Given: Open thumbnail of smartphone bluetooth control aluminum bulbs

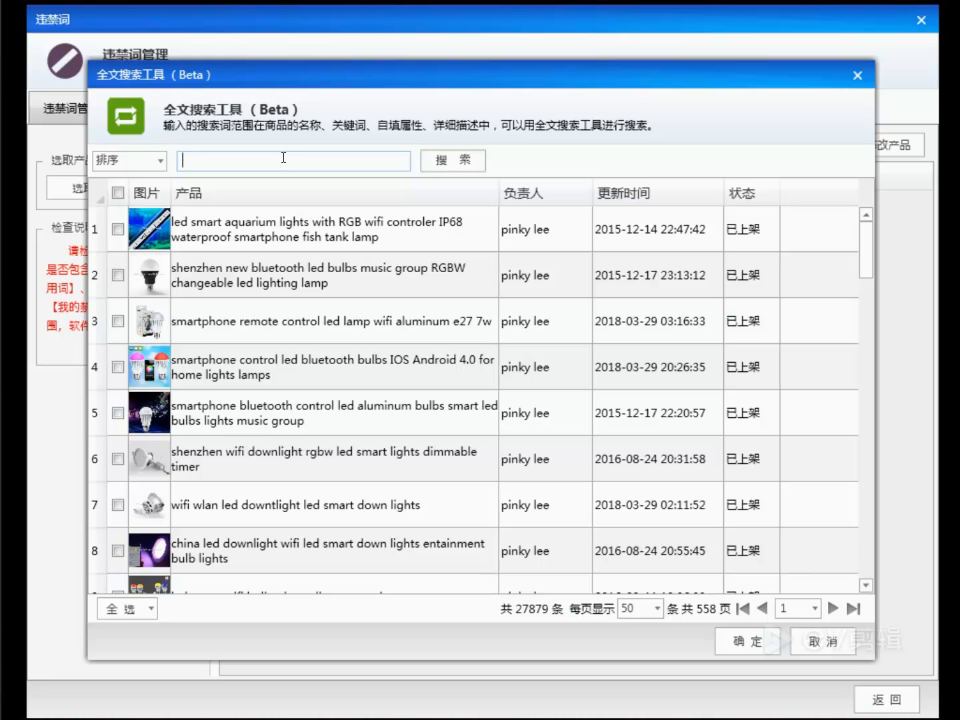Looking at the screenshot, I should point(149,413).
